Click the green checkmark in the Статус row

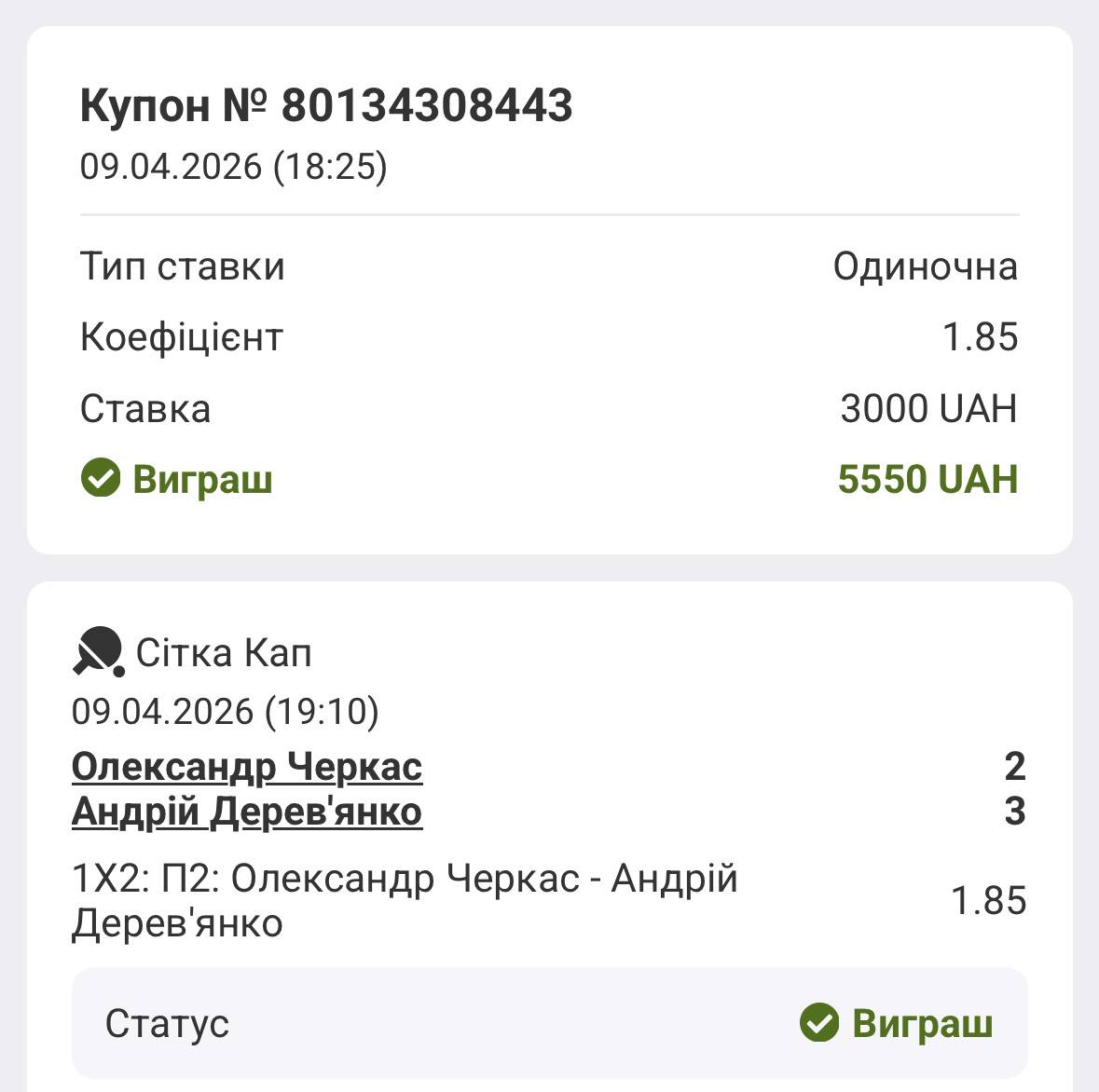click(x=819, y=1023)
